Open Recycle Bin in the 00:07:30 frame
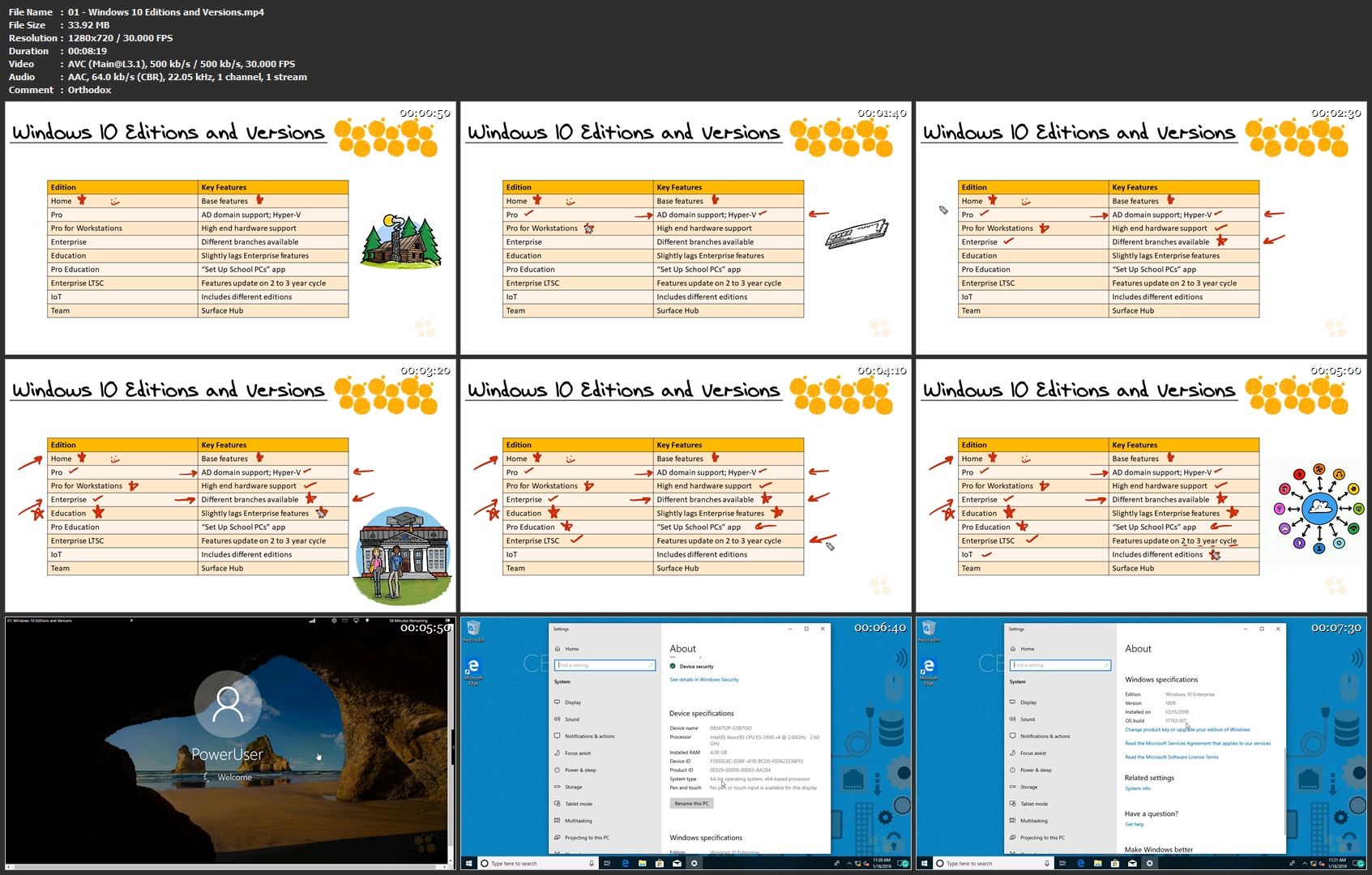Screen dimensions: 1372x875 929,630
